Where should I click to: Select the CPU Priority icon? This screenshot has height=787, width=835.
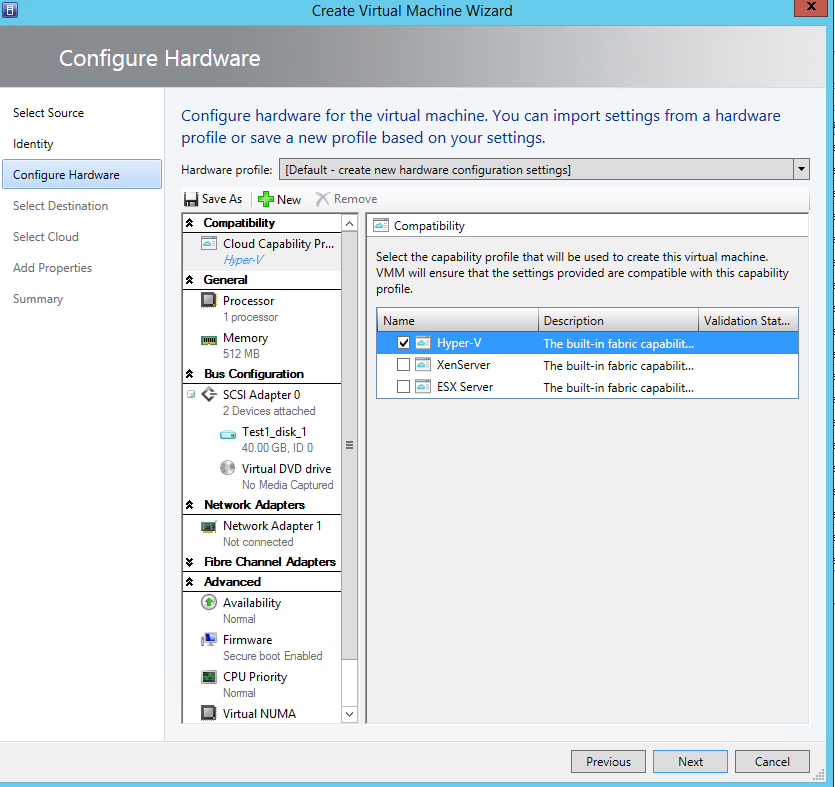click(x=209, y=676)
